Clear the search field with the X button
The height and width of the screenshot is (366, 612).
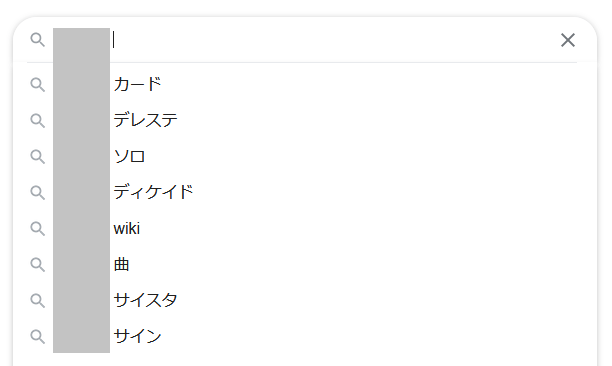(x=568, y=40)
